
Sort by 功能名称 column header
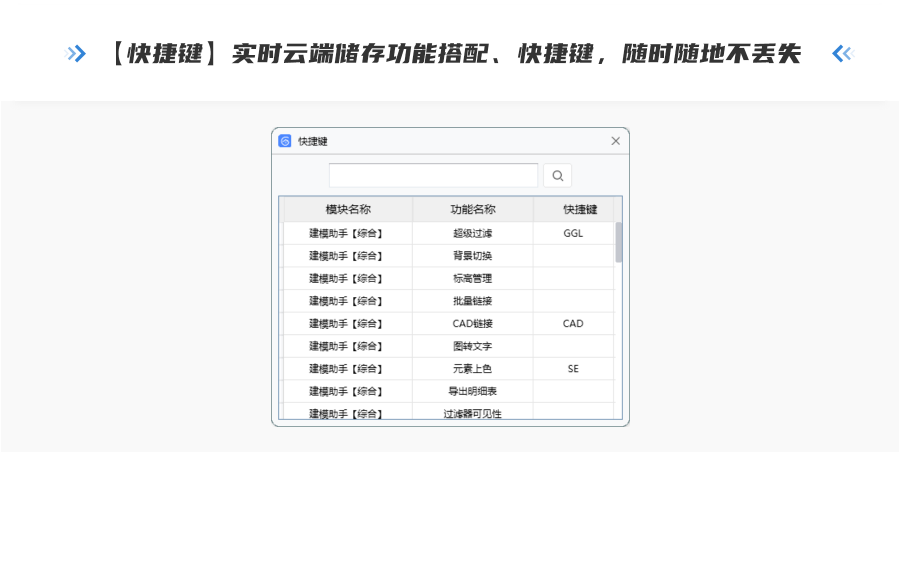click(472, 209)
